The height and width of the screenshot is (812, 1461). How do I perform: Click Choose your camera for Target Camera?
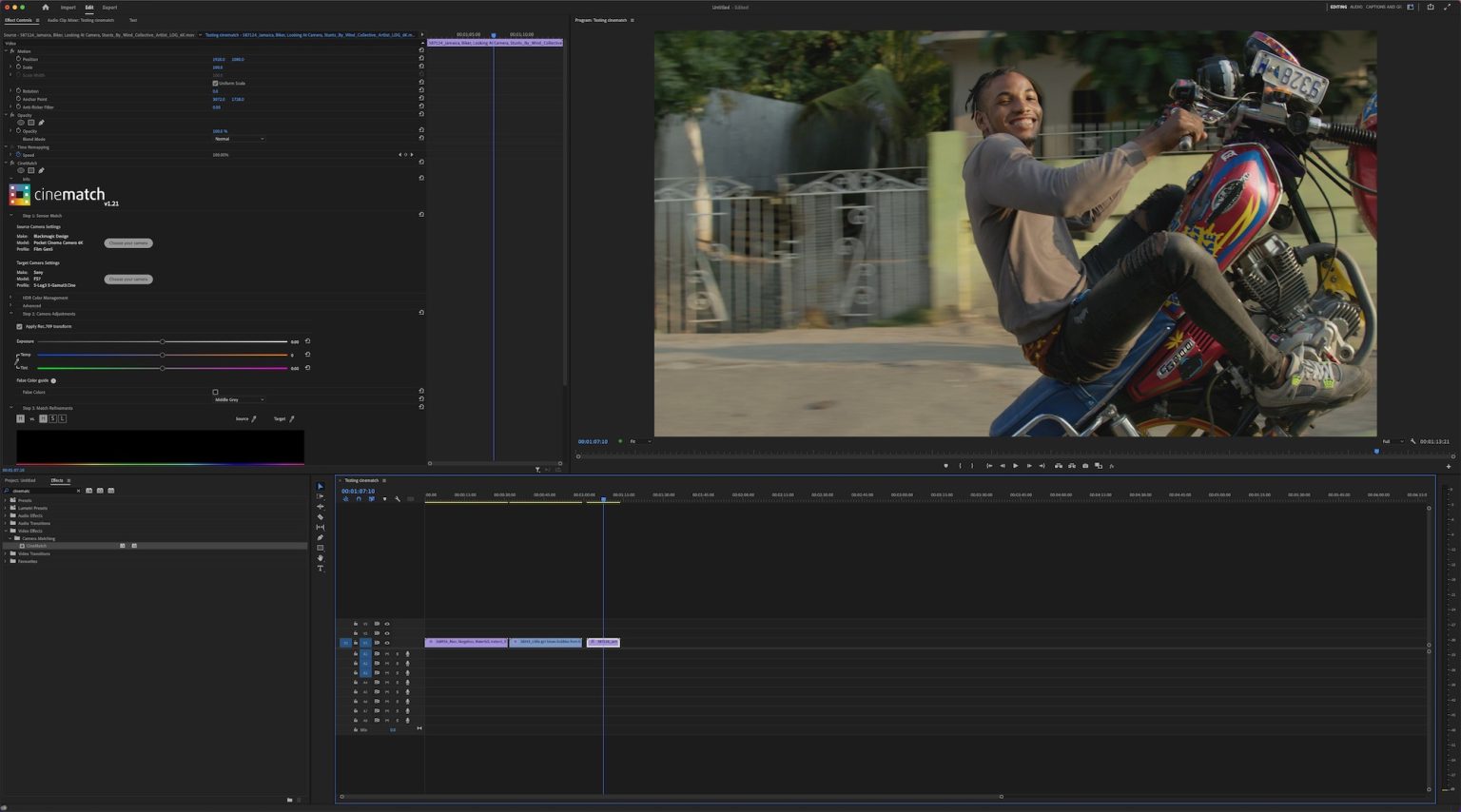coord(128,280)
